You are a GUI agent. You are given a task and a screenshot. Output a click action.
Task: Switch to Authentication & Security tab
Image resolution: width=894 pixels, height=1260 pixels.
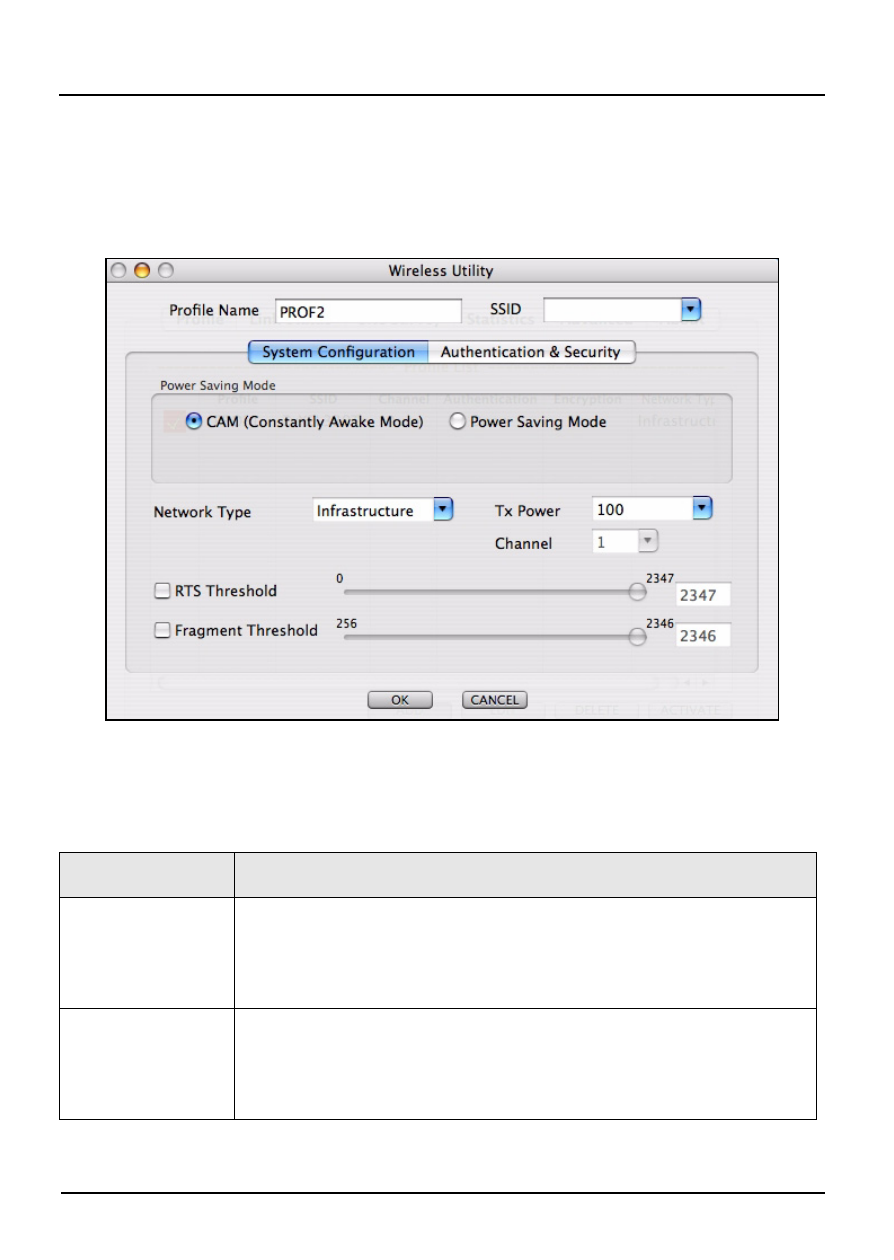(x=531, y=352)
